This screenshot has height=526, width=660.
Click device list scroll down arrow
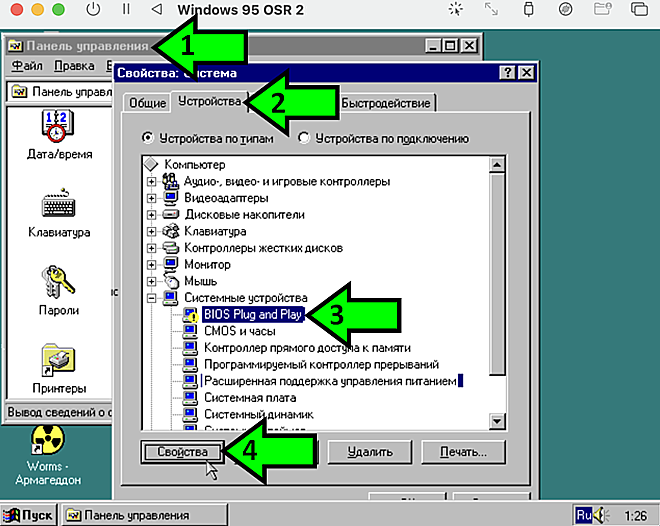tap(497, 421)
